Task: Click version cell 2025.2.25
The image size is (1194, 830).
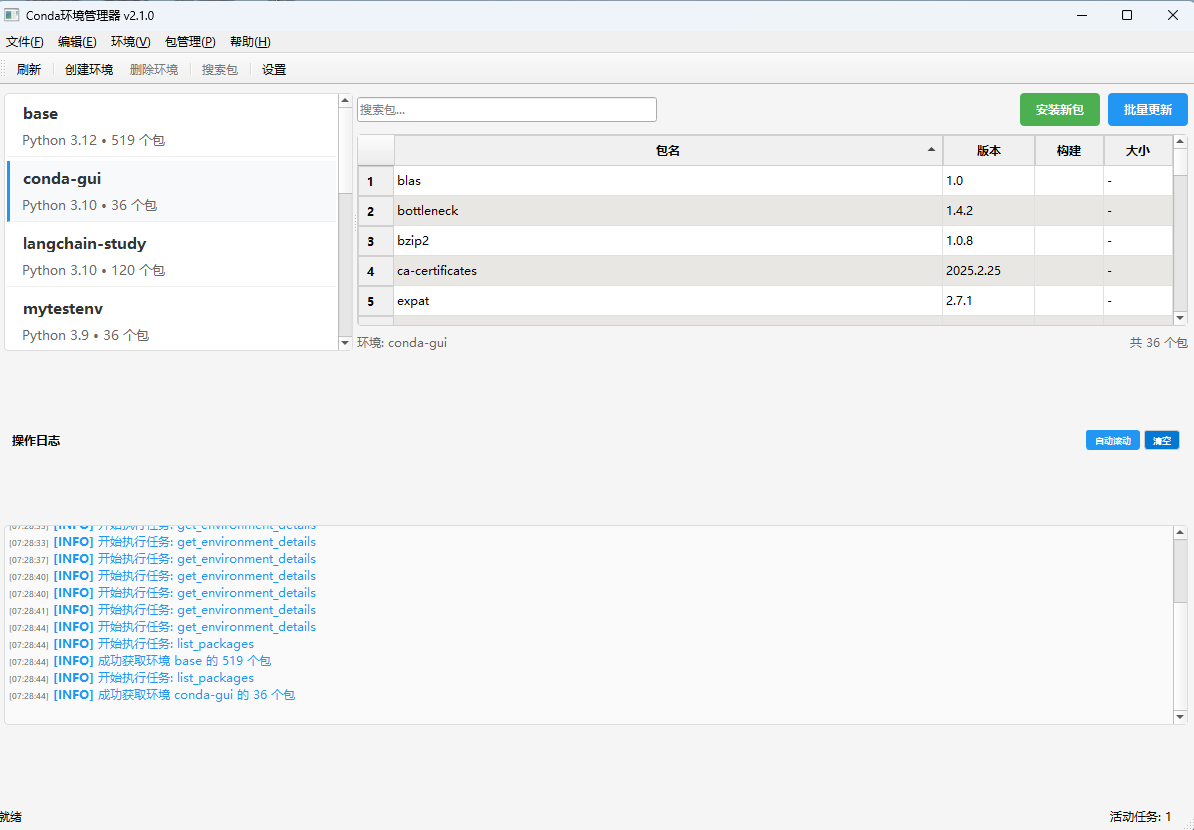Action: (x=988, y=271)
